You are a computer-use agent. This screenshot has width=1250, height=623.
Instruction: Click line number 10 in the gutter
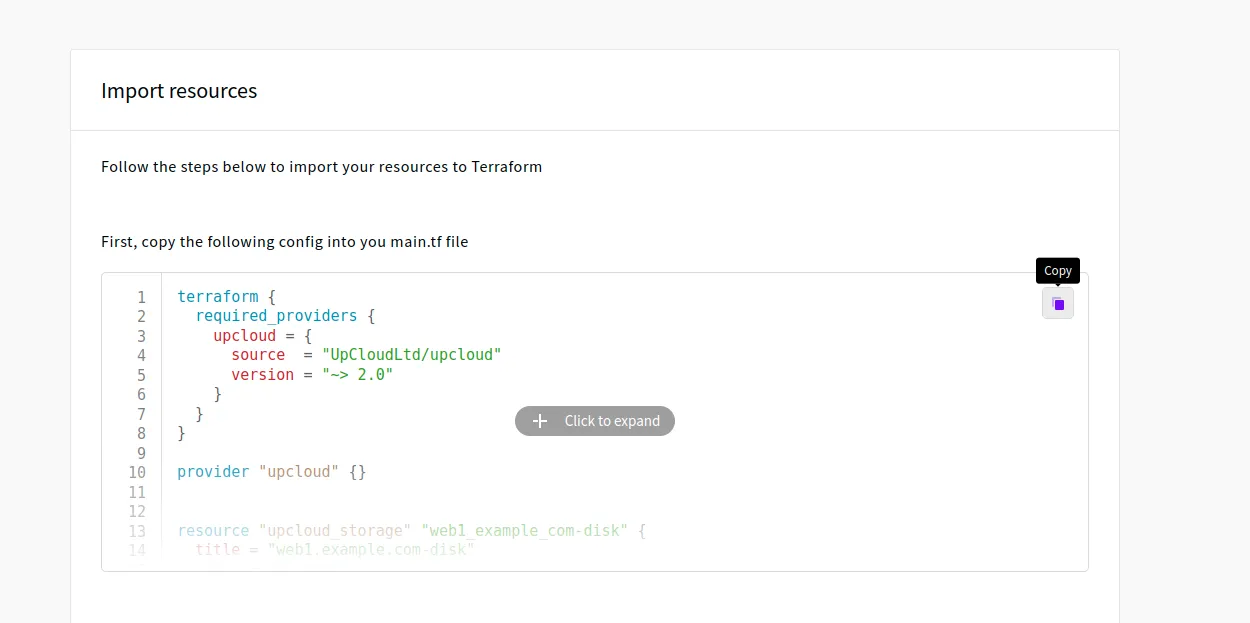pos(137,472)
